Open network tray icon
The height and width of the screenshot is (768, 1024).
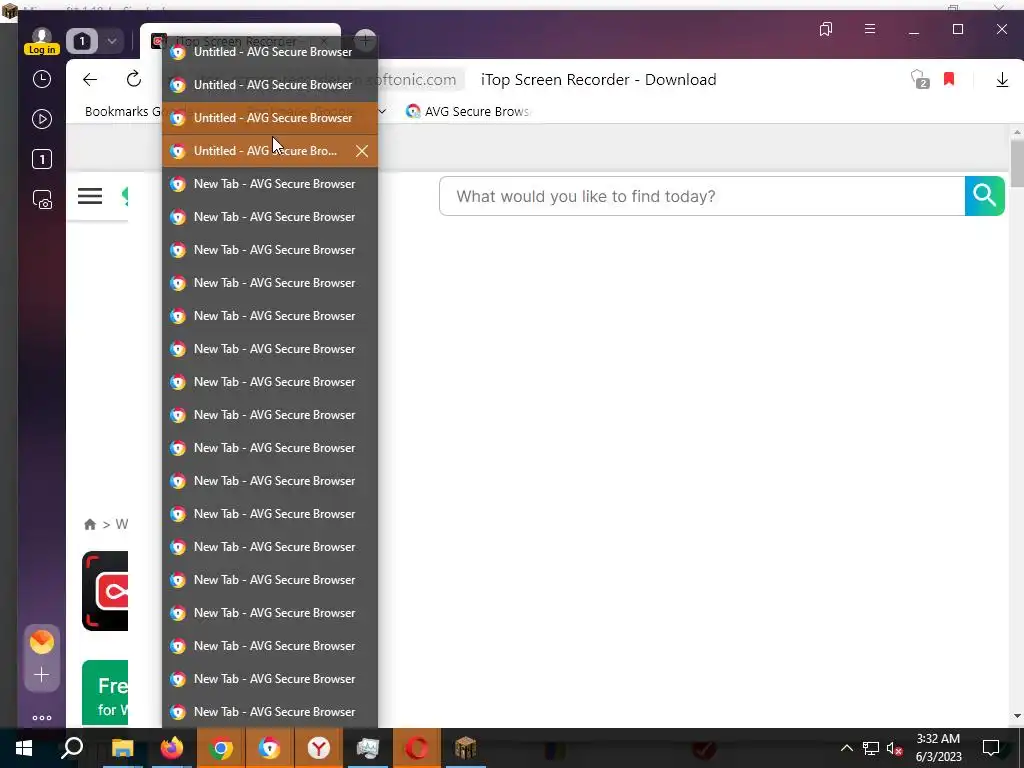click(x=871, y=748)
